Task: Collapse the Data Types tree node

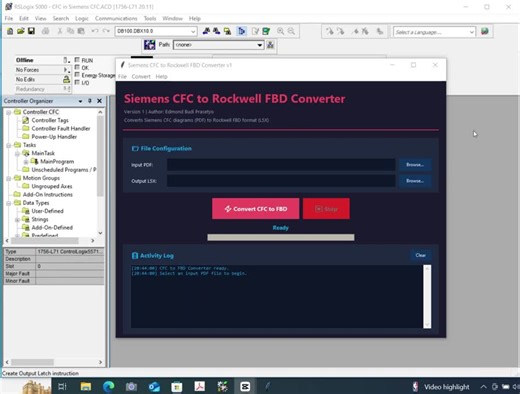Action: point(9,203)
